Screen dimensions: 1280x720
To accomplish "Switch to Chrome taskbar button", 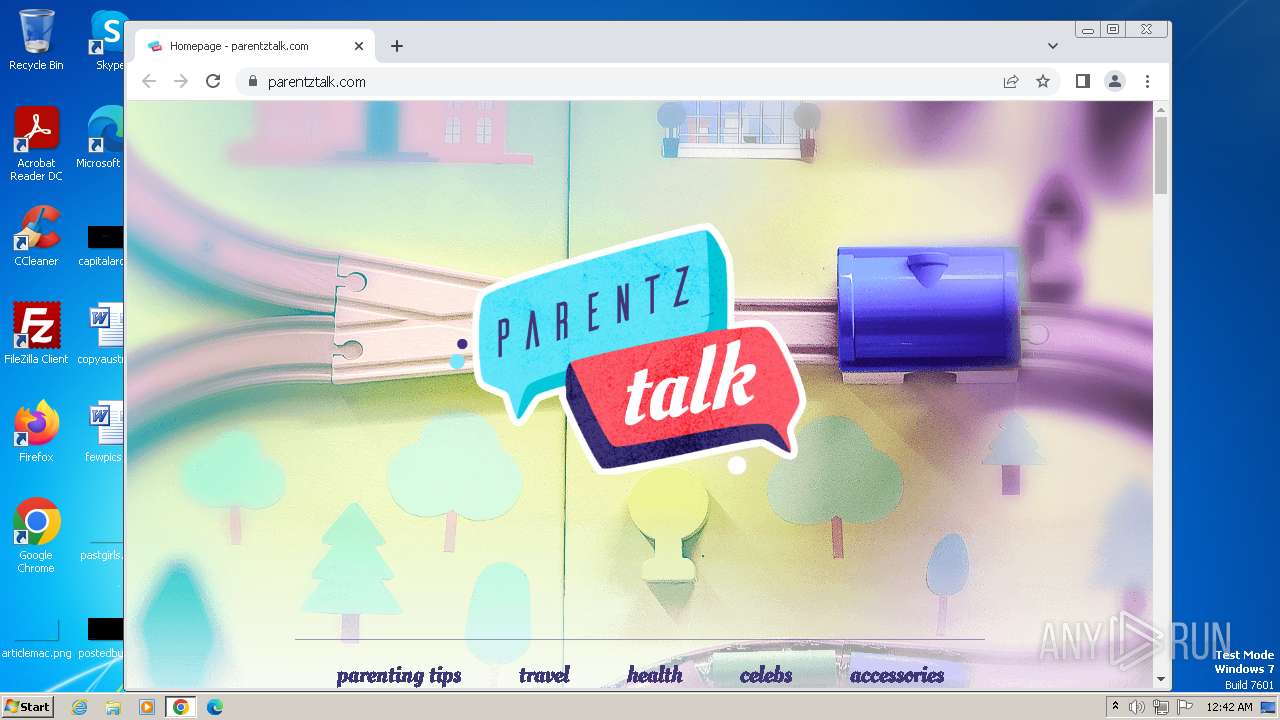I will [x=181, y=707].
